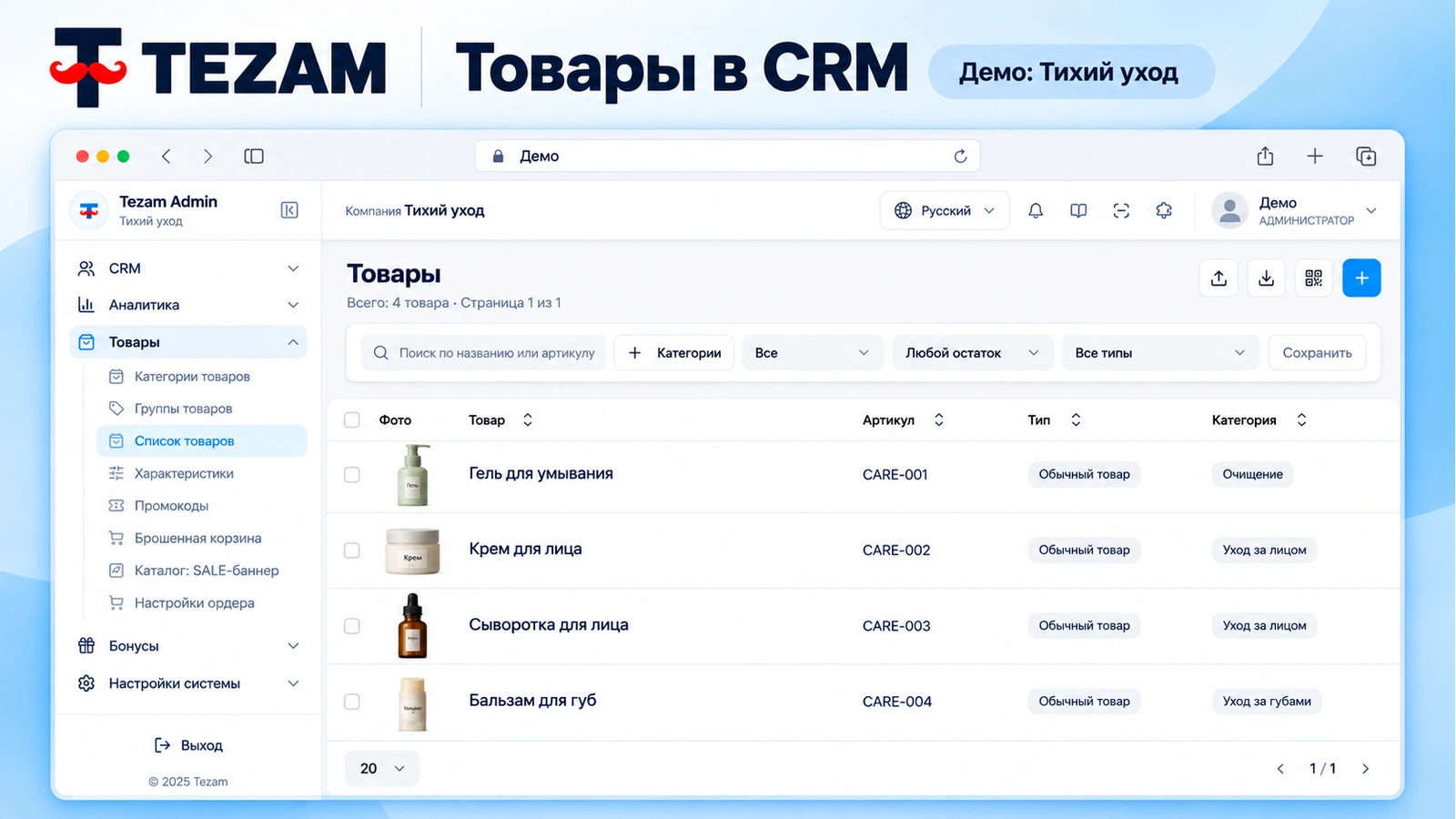Open Брошенная корзина in sidebar

tap(201, 539)
